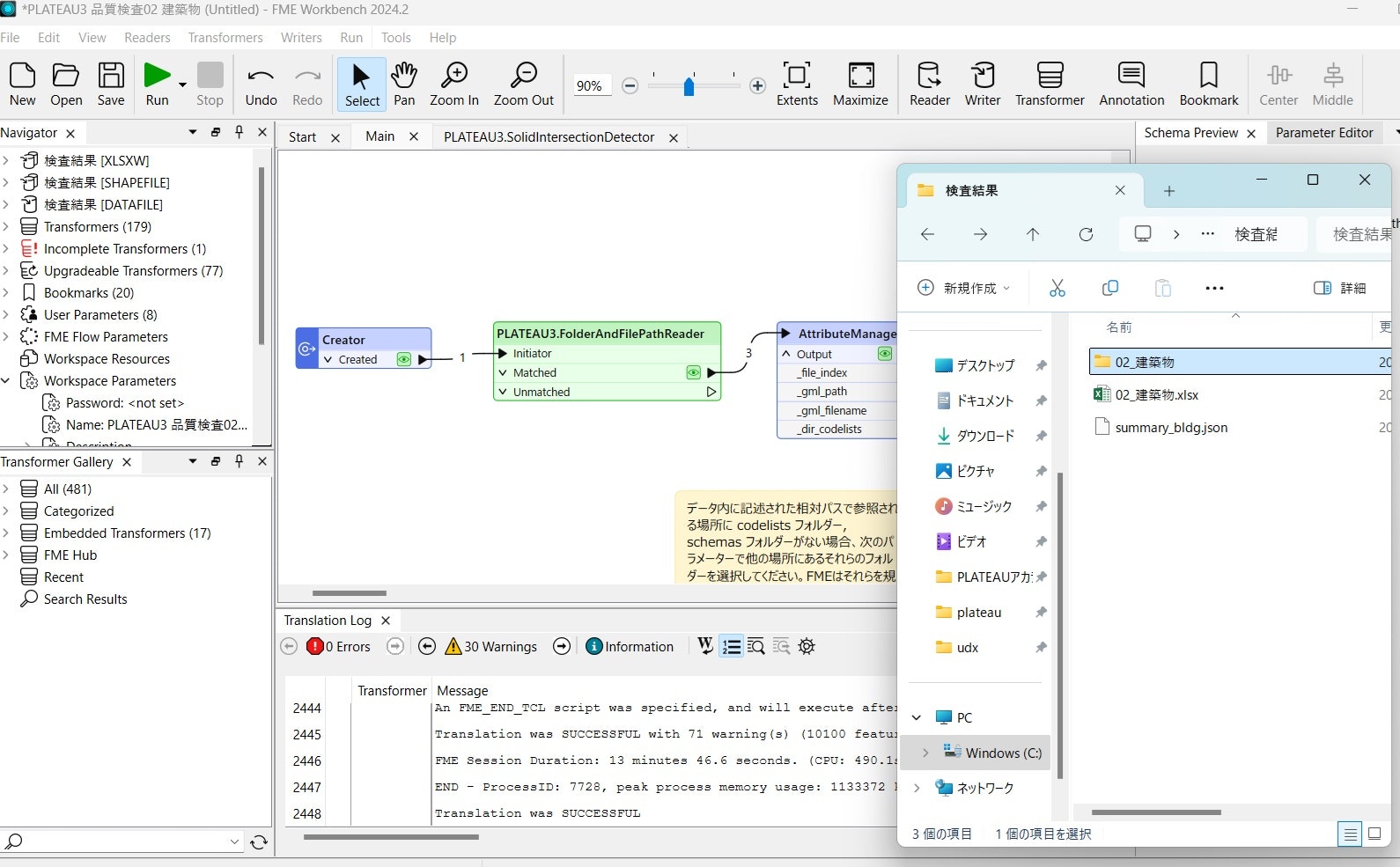Viewport: 1400px width, 867px height.
Task: Toggle the 30 Warnings filter
Action: (491, 646)
